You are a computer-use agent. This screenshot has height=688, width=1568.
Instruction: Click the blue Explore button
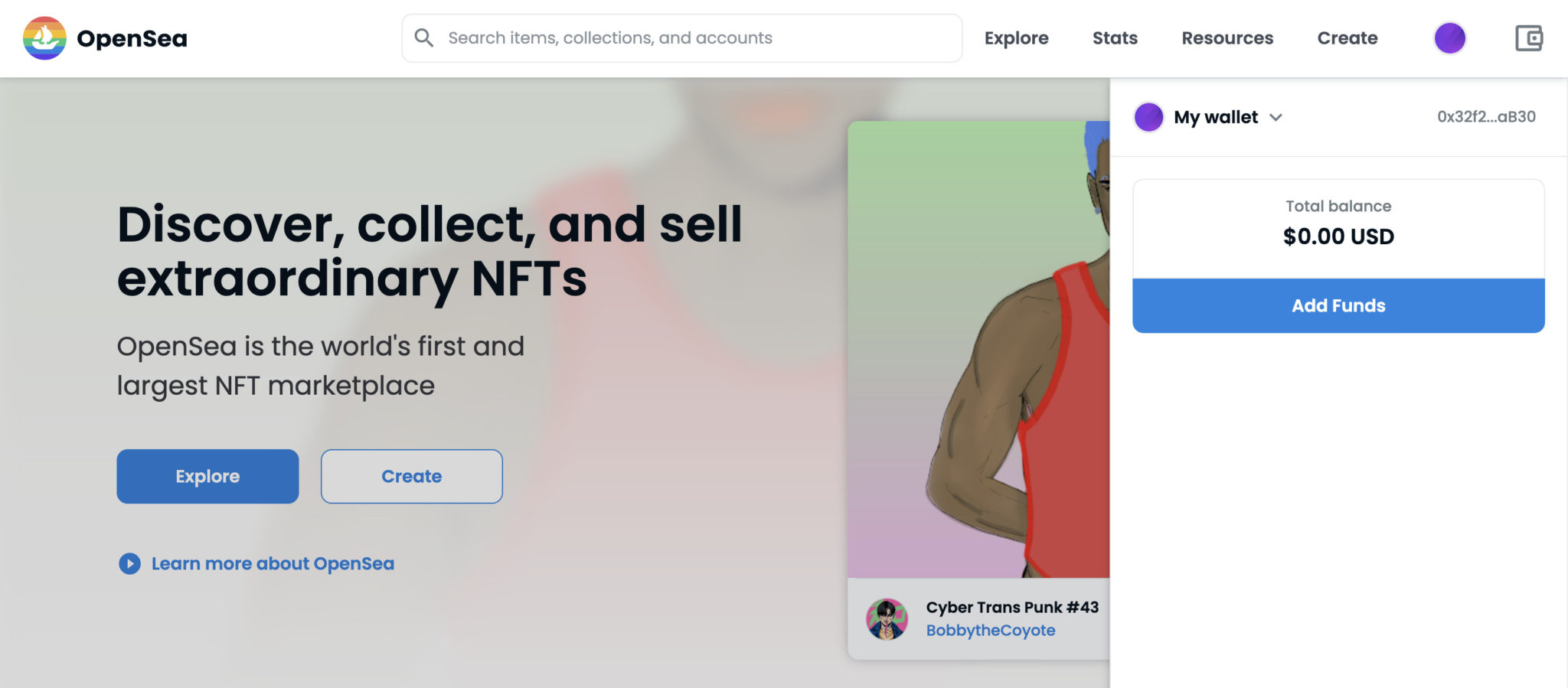coord(207,476)
